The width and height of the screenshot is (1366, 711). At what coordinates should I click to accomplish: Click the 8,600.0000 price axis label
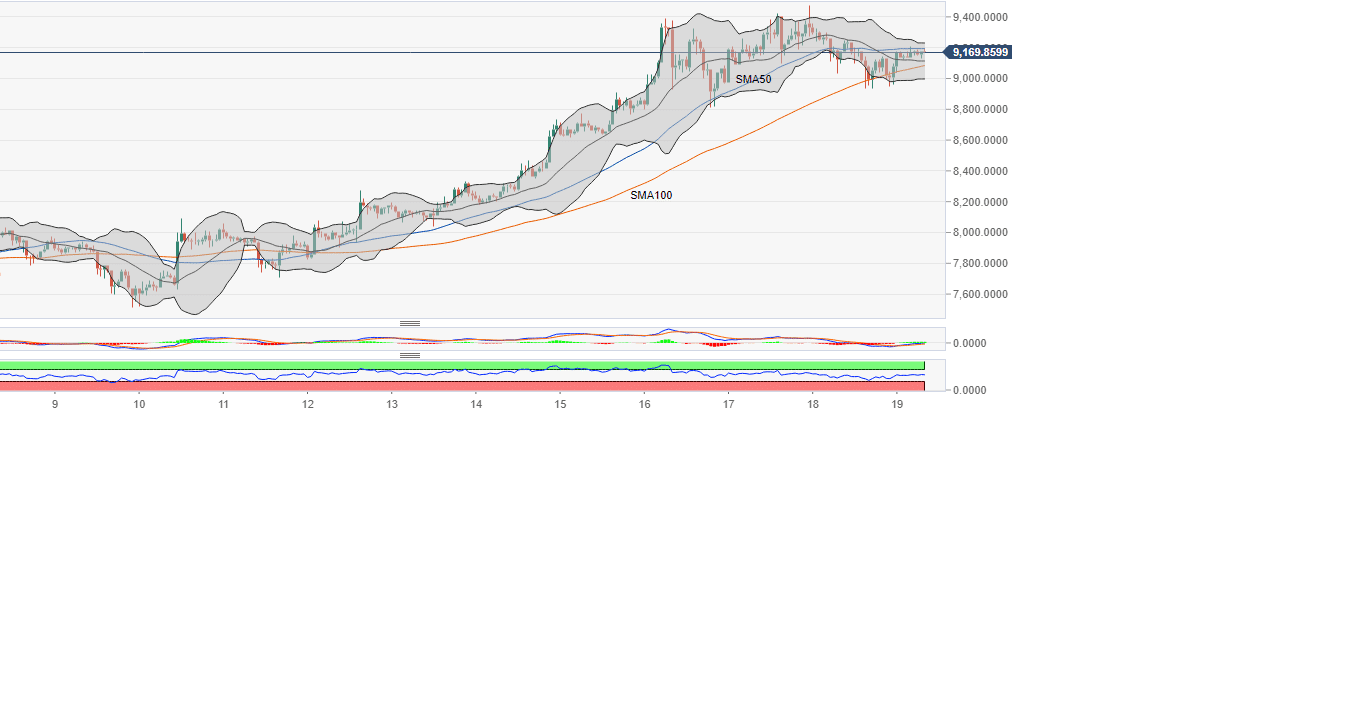tap(980, 141)
